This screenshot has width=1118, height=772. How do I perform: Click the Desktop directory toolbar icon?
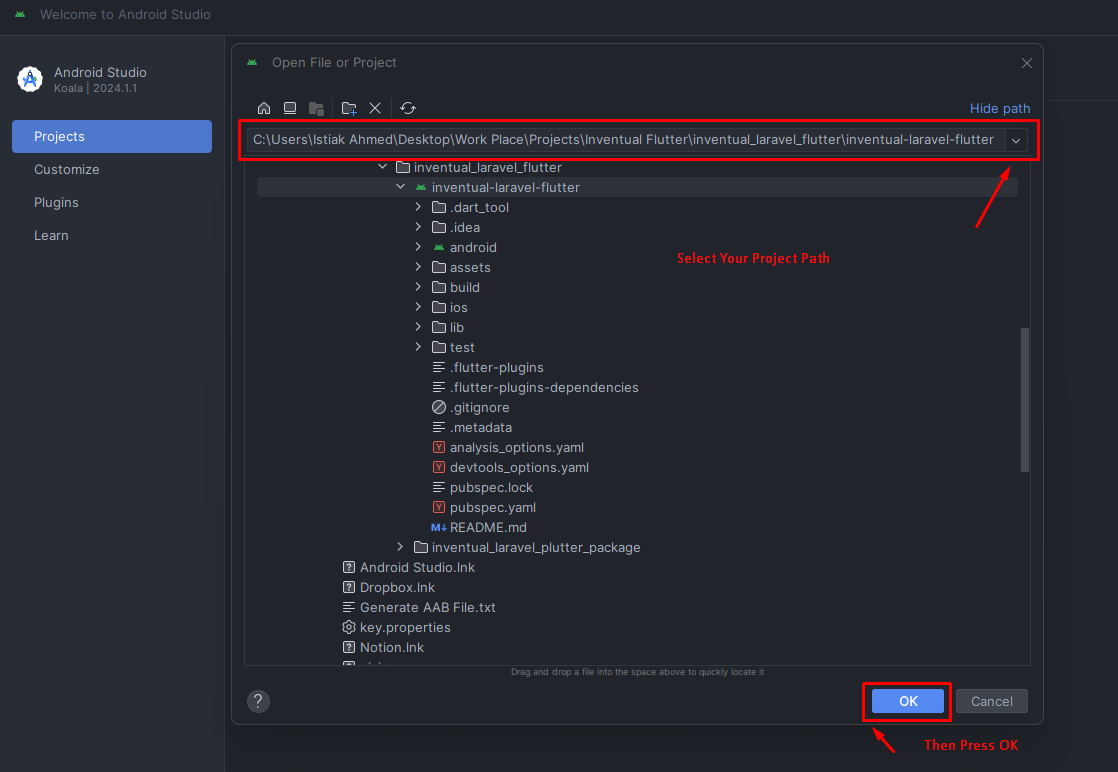[290, 108]
